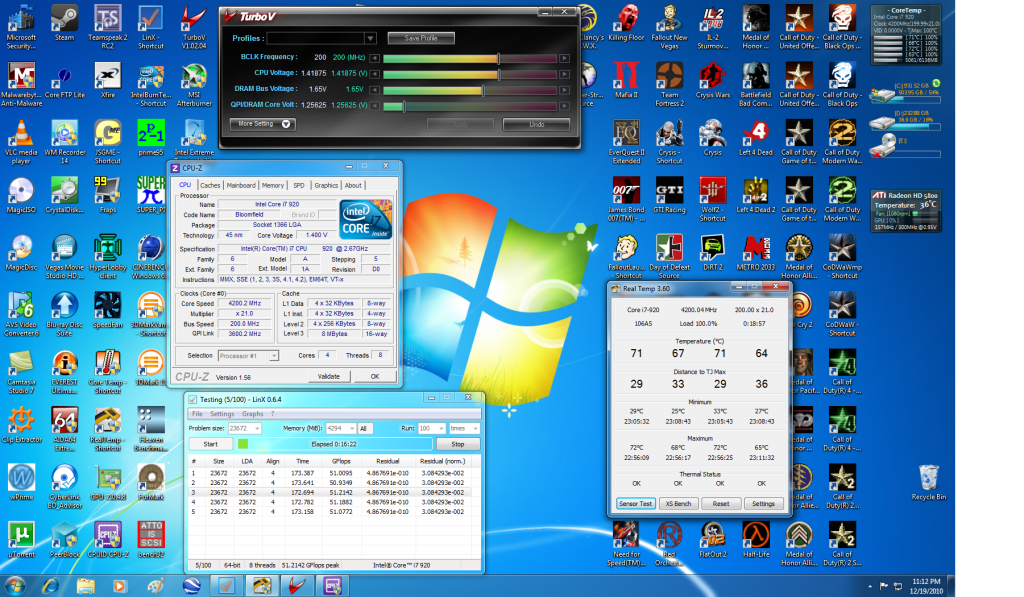Open the DiRT 2 desktop icon
The height and width of the screenshot is (597, 1024).
(x=712, y=252)
